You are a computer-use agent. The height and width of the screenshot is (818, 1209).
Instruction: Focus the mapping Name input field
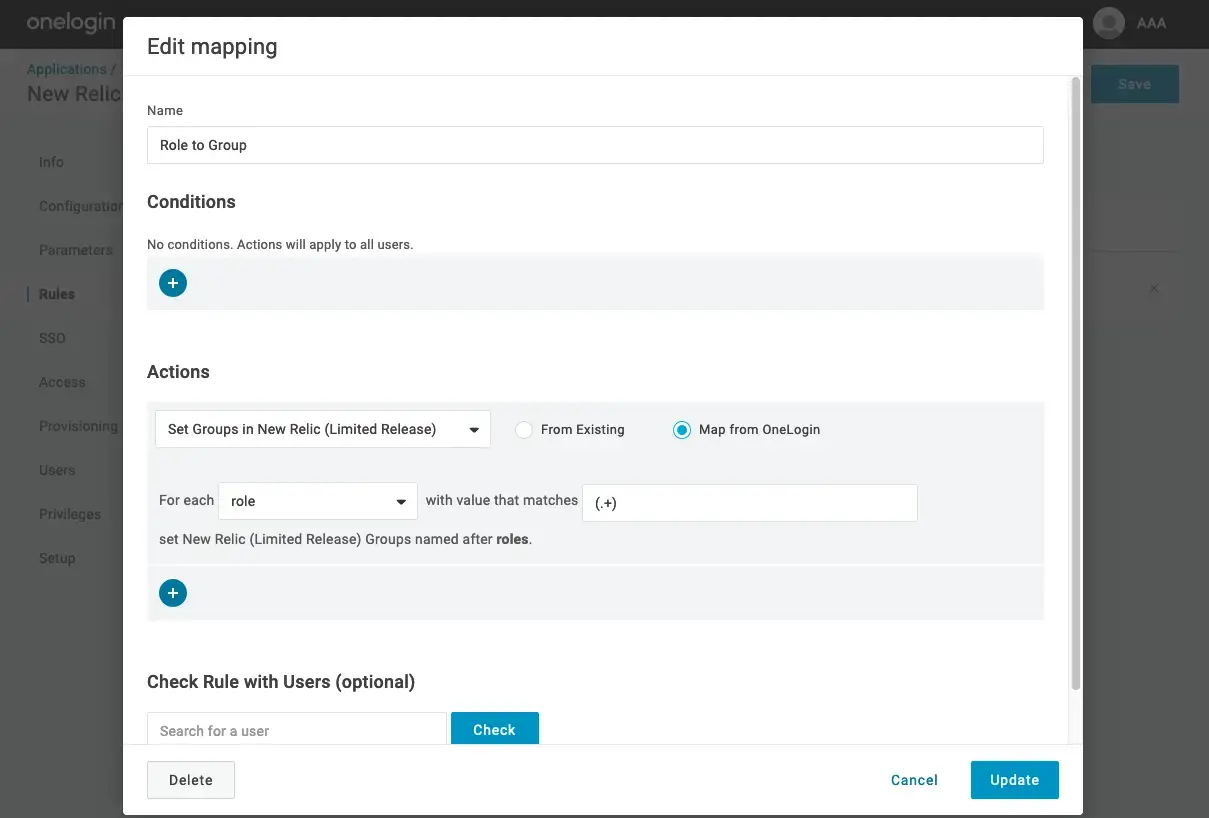click(595, 145)
